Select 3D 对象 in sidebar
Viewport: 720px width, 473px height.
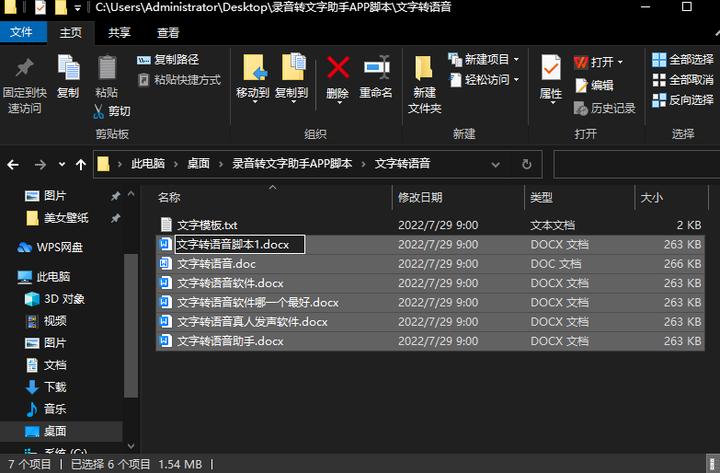(x=55, y=299)
